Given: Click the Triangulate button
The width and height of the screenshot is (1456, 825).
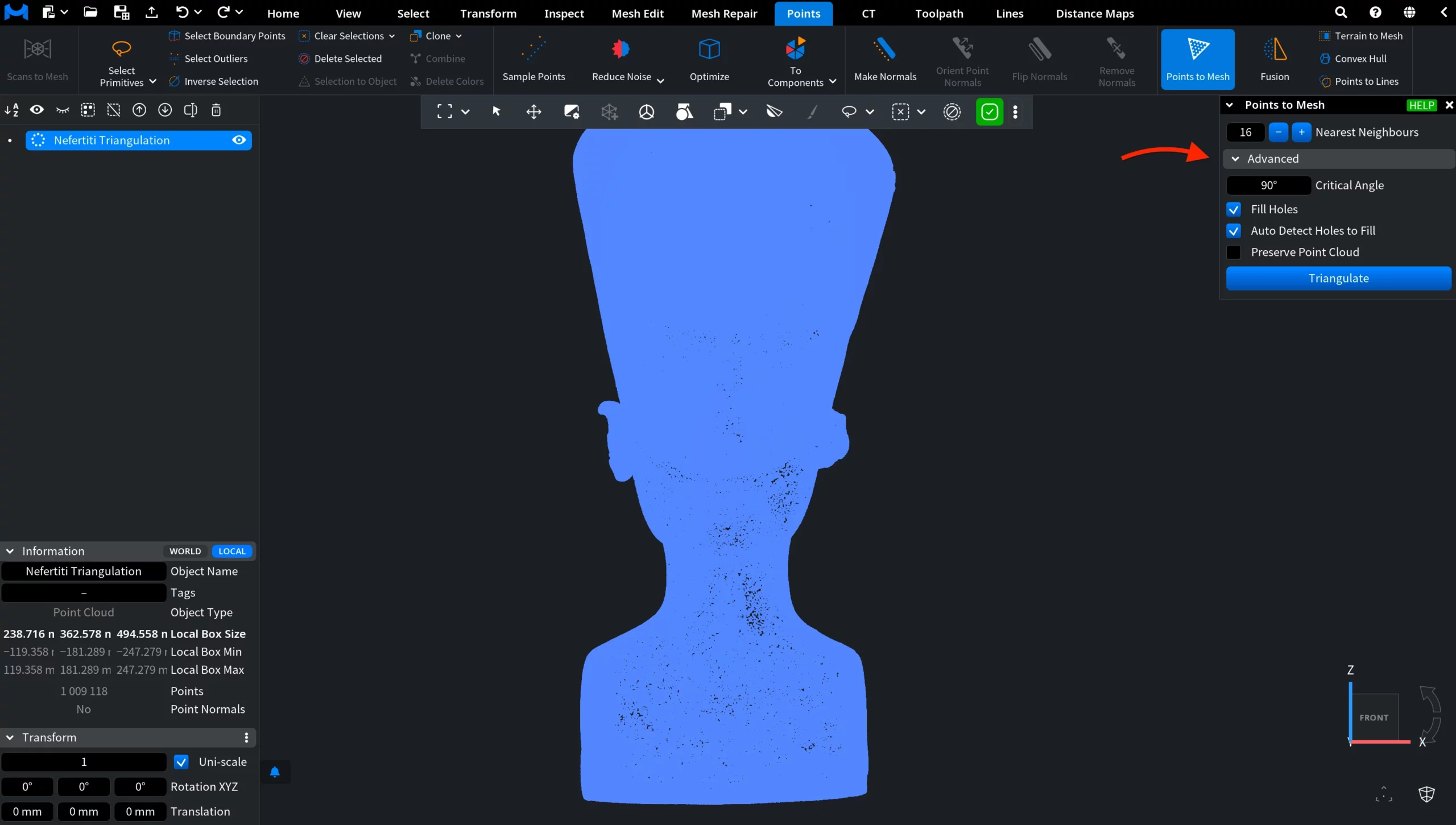Looking at the screenshot, I should coord(1338,278).
